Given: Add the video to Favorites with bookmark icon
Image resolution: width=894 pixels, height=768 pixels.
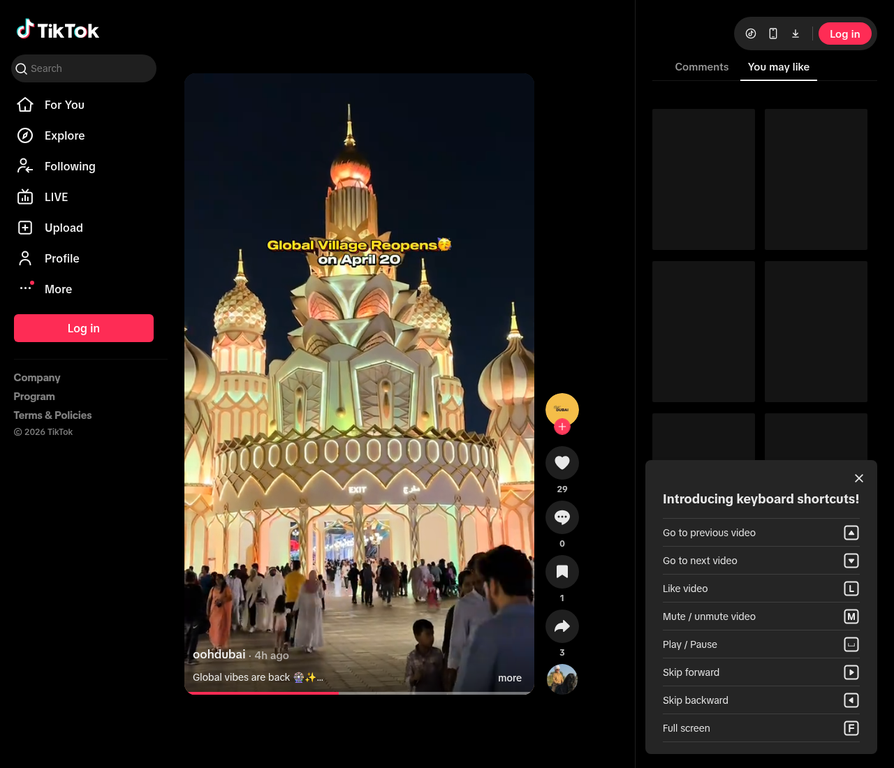Looking at the screenshot, I should [x=561, y=571].
